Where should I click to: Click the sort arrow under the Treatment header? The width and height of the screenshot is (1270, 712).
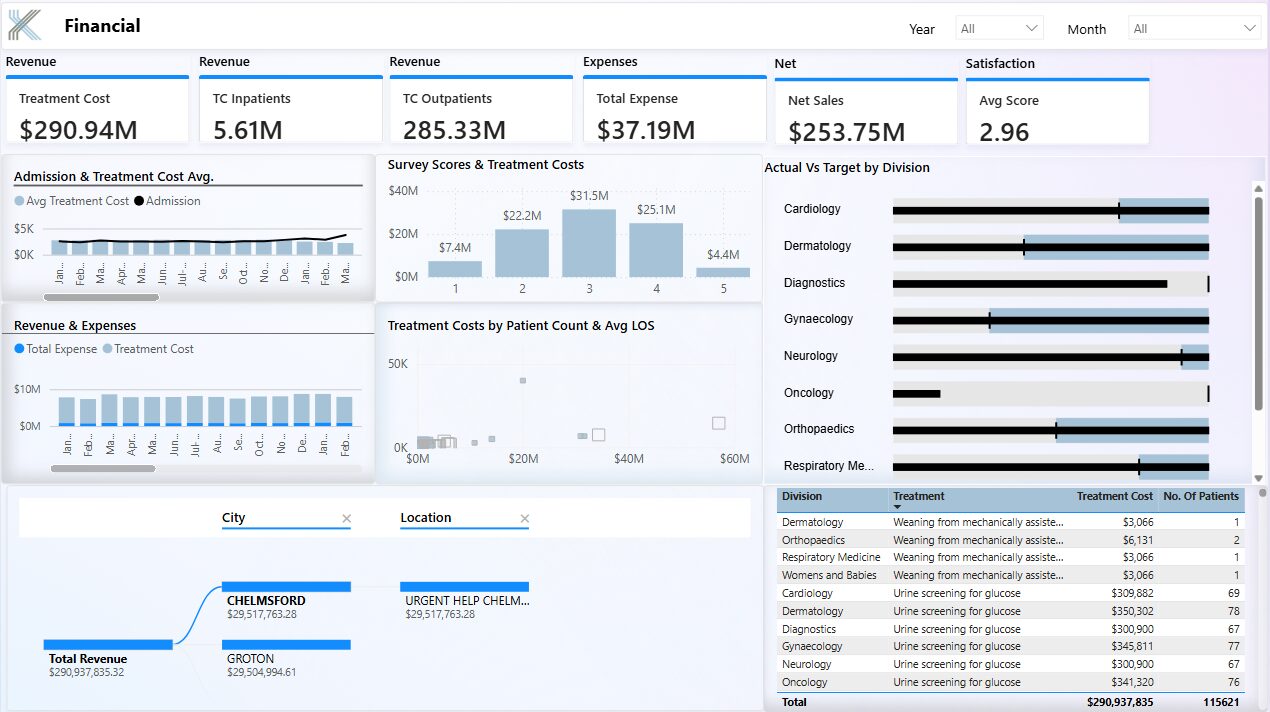897,508
